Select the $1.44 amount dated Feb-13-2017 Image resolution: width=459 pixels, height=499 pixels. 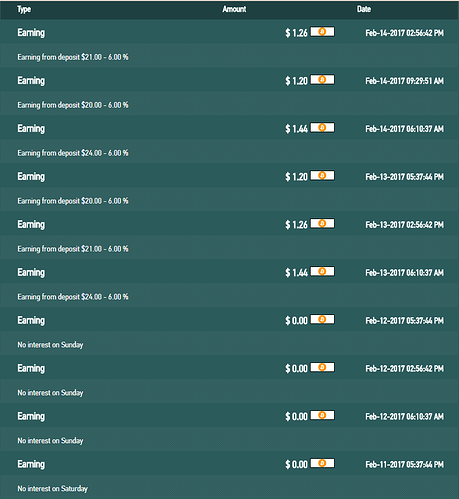pyautogui.click(x=296, y=273)
